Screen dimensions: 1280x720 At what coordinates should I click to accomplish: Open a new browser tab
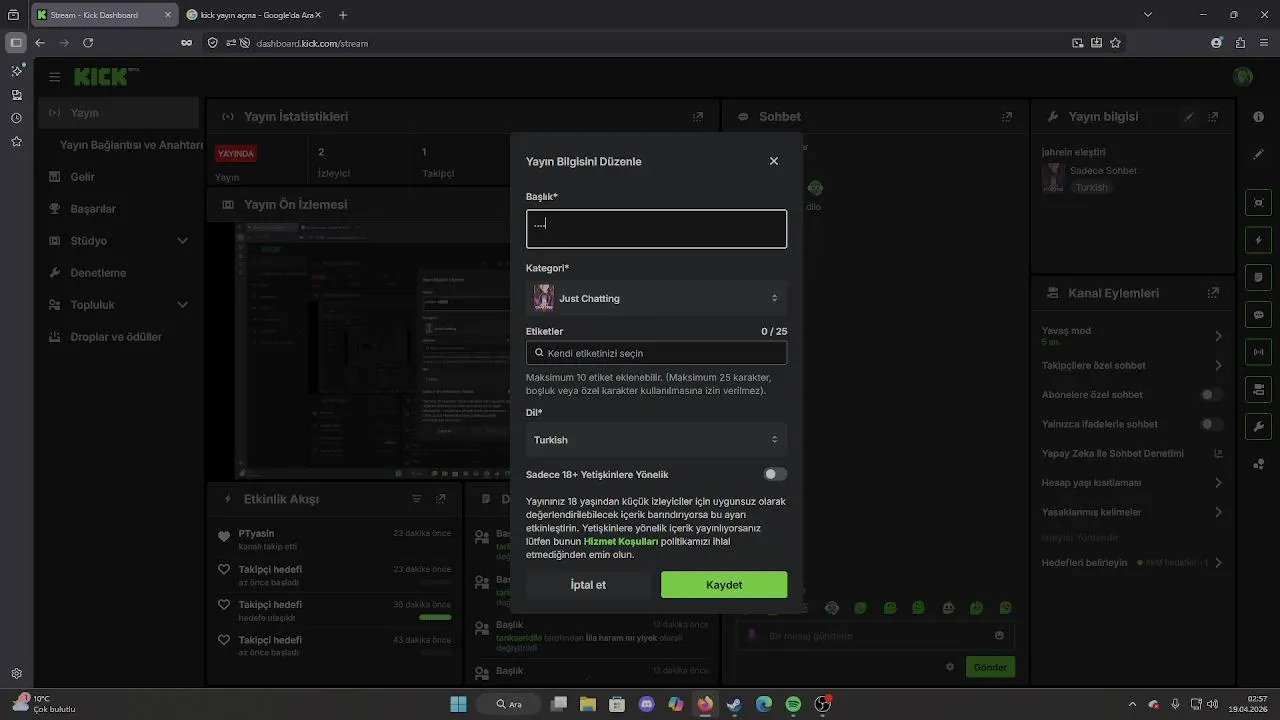coord(343,15)
